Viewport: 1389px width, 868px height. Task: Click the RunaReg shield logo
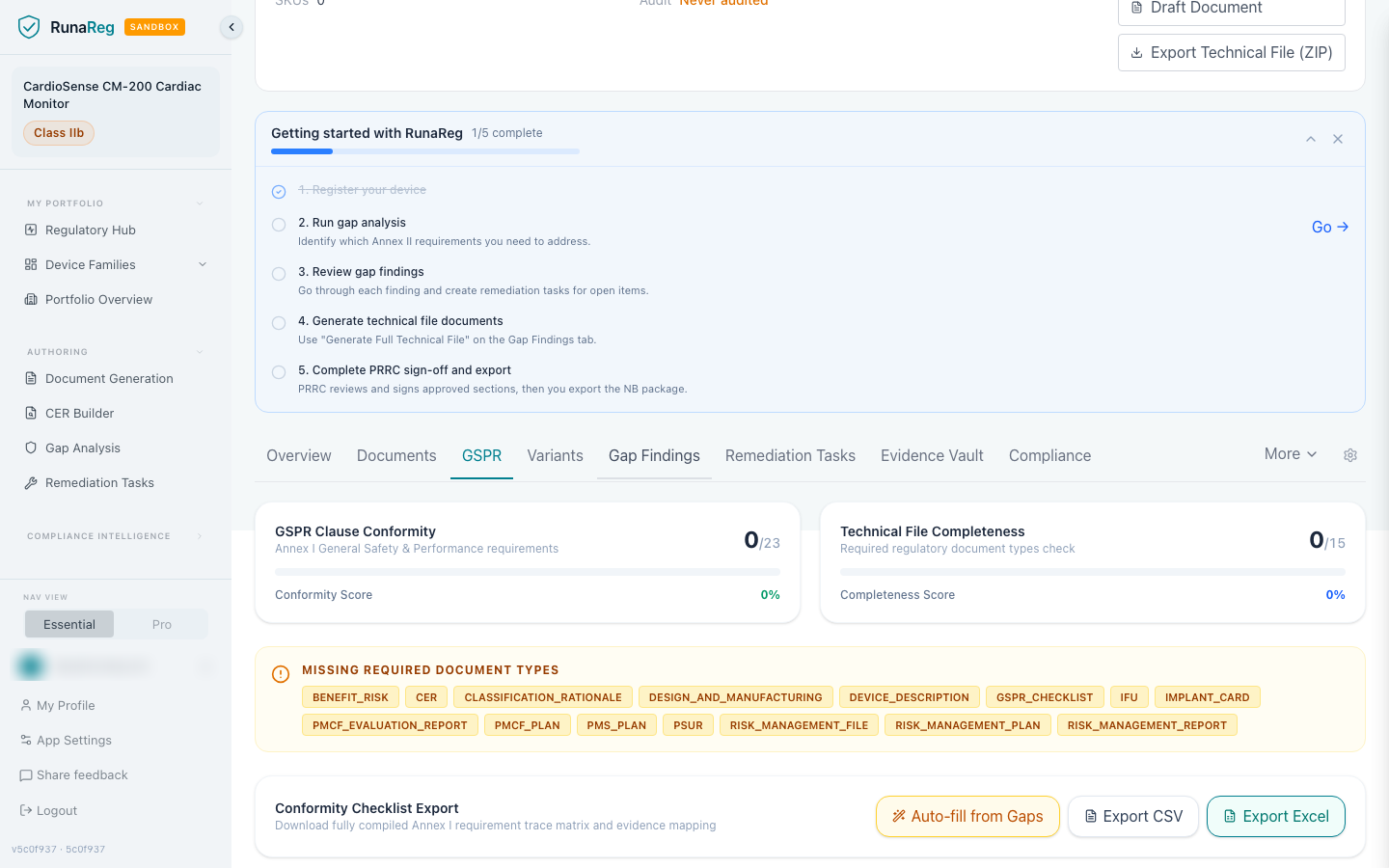[x=29, y=27]
